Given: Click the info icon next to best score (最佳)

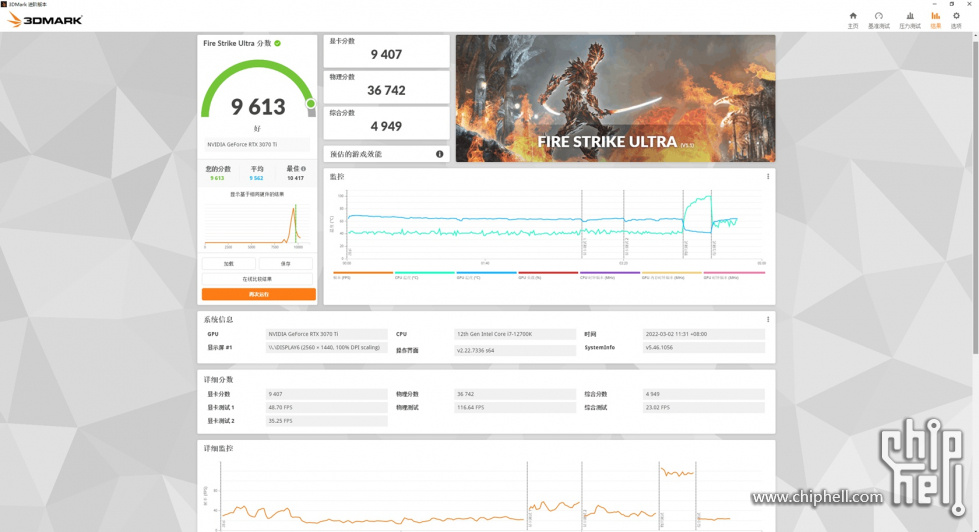Looking at the screenshot, I should tap(303, 169).
